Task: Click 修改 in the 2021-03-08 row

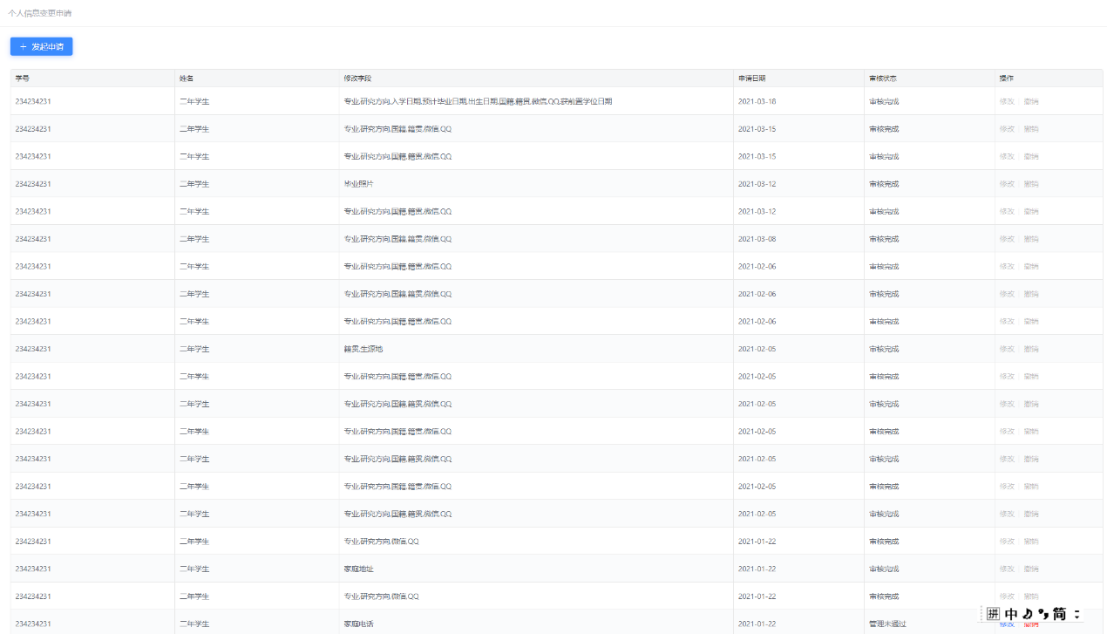Action: pos(1006,239)
